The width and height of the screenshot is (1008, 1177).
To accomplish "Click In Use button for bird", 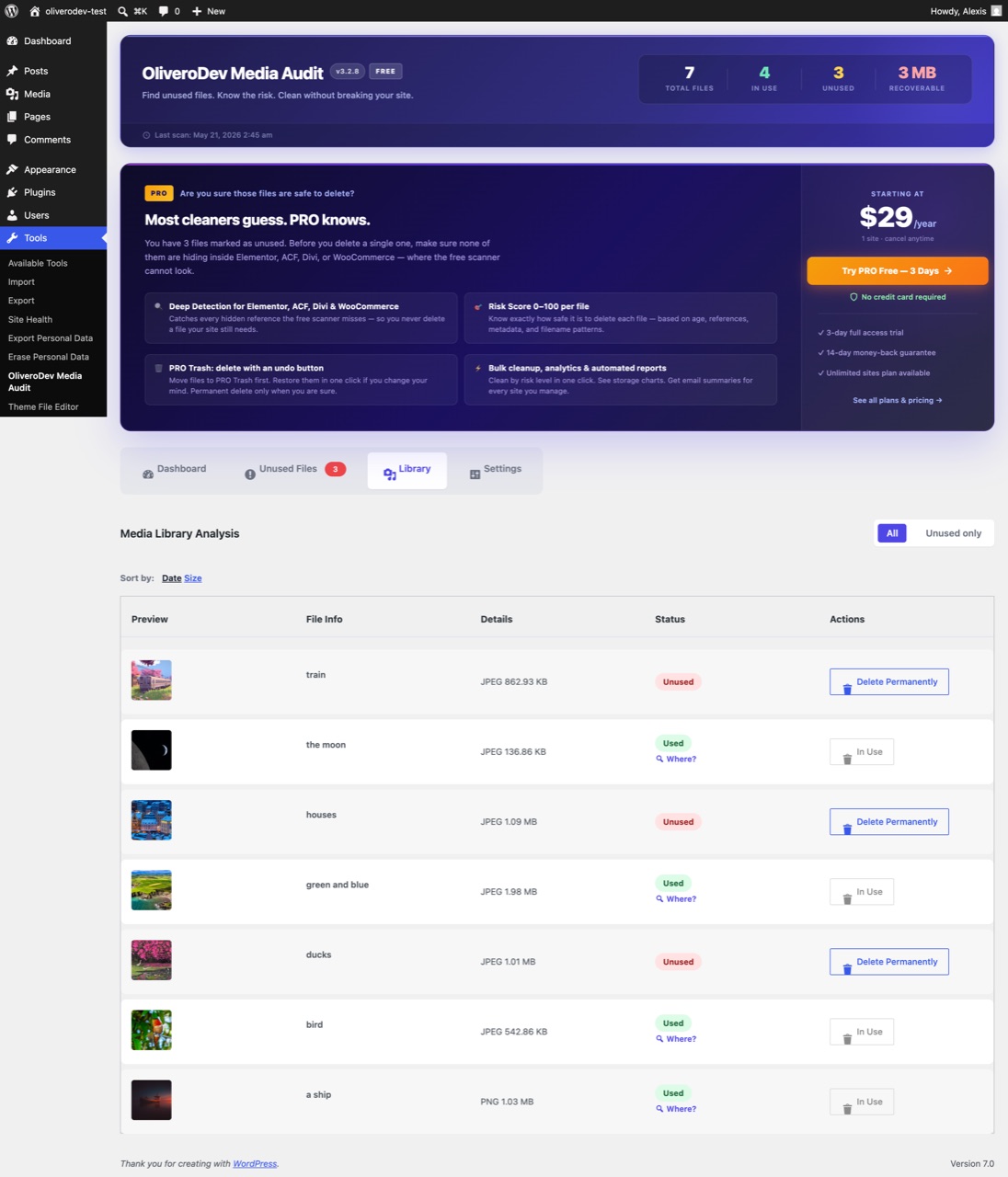I will [862, 1032].
